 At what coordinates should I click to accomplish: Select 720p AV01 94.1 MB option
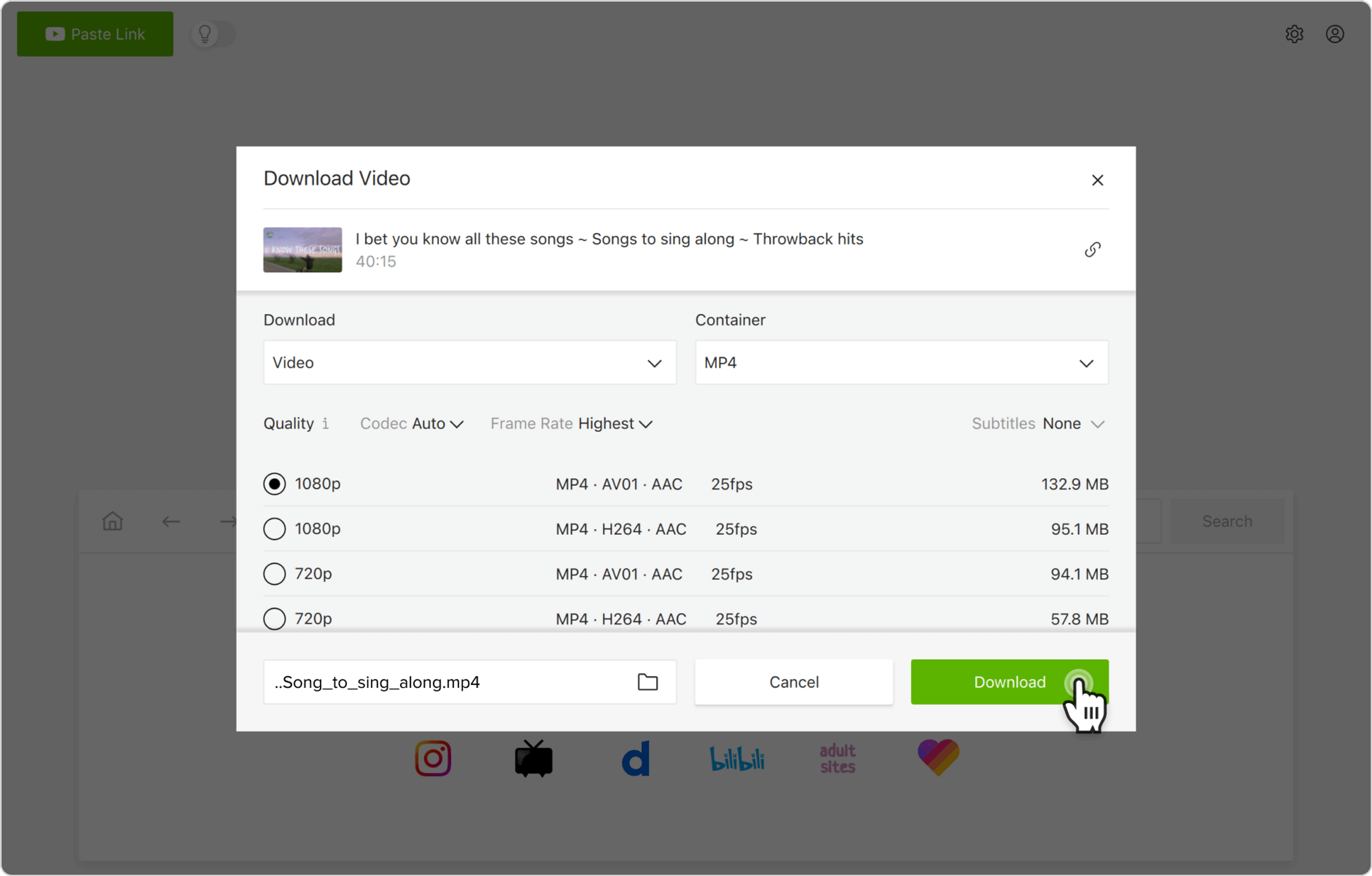point(275,574)
